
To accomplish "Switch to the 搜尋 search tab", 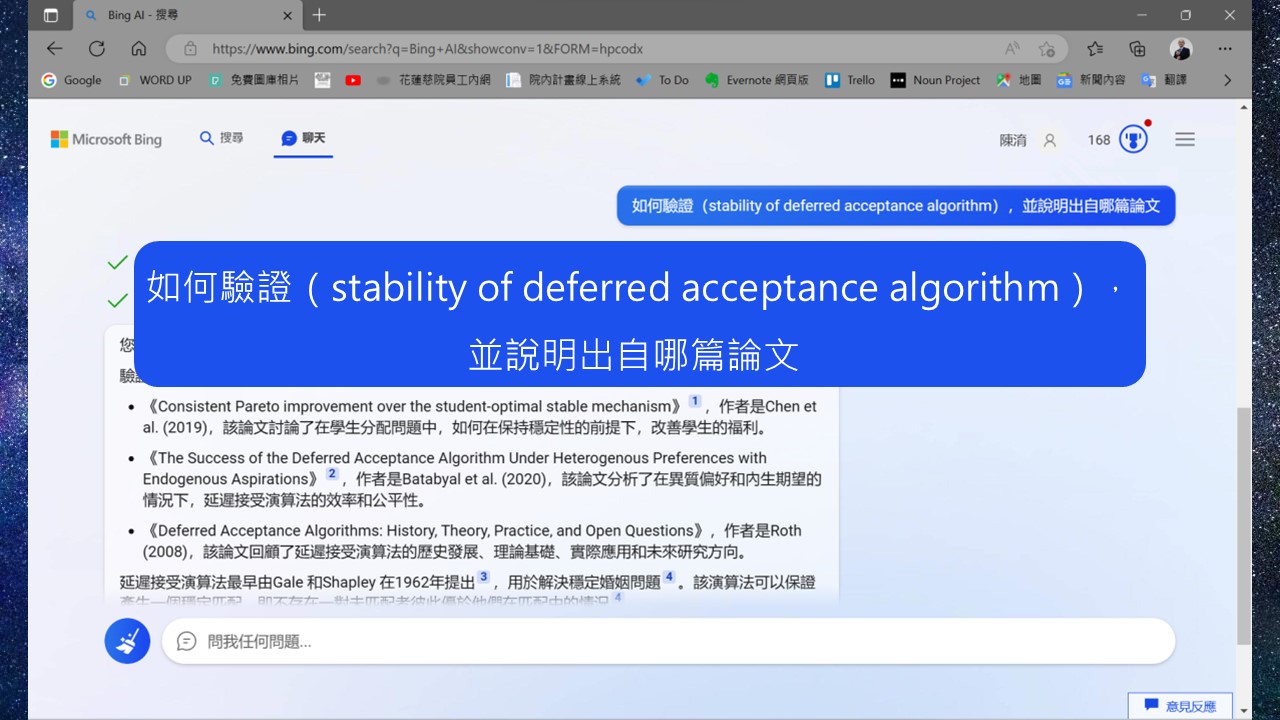I will [221, 138].
